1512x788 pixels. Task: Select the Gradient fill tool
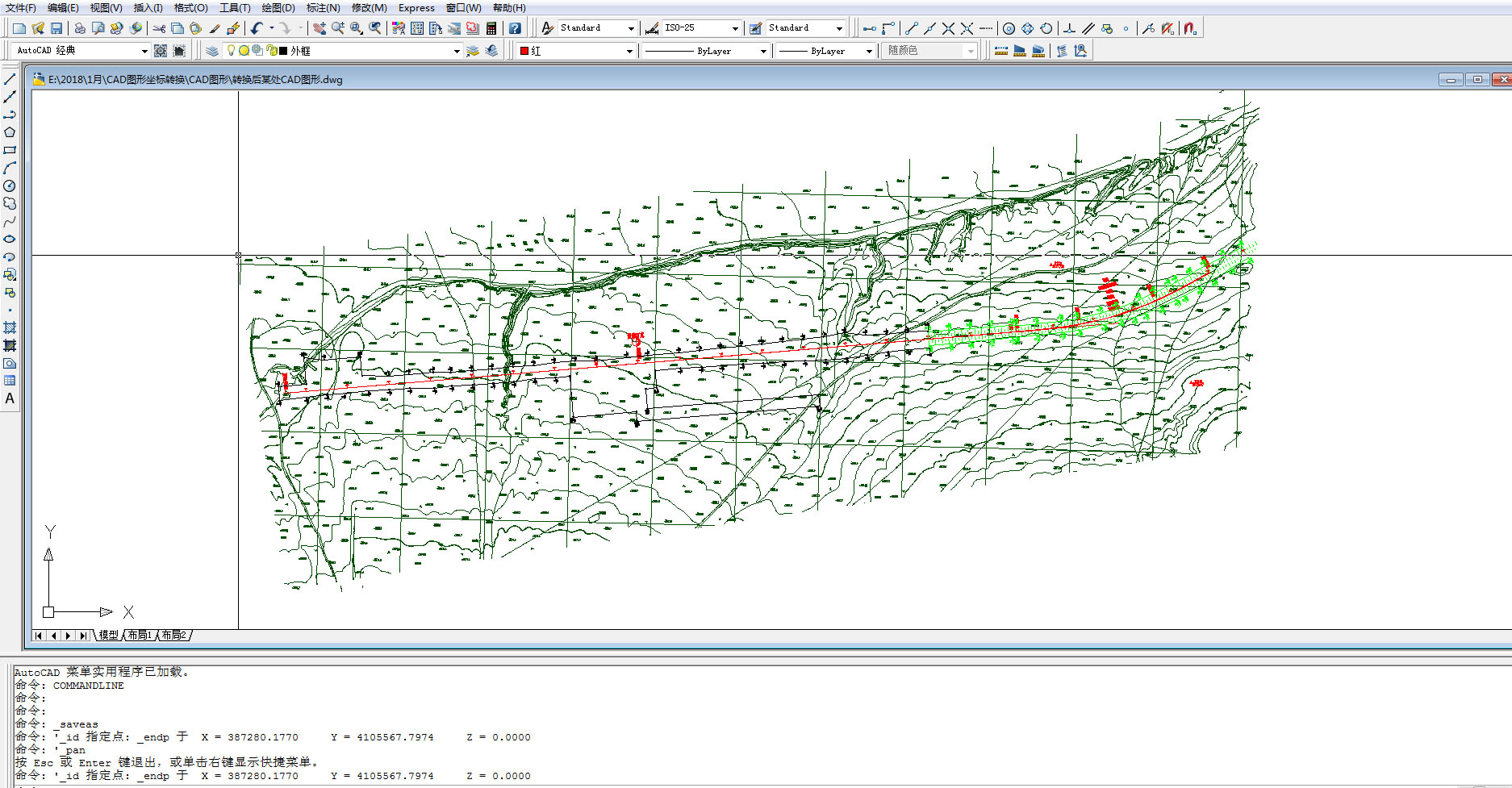coord(10,345)
